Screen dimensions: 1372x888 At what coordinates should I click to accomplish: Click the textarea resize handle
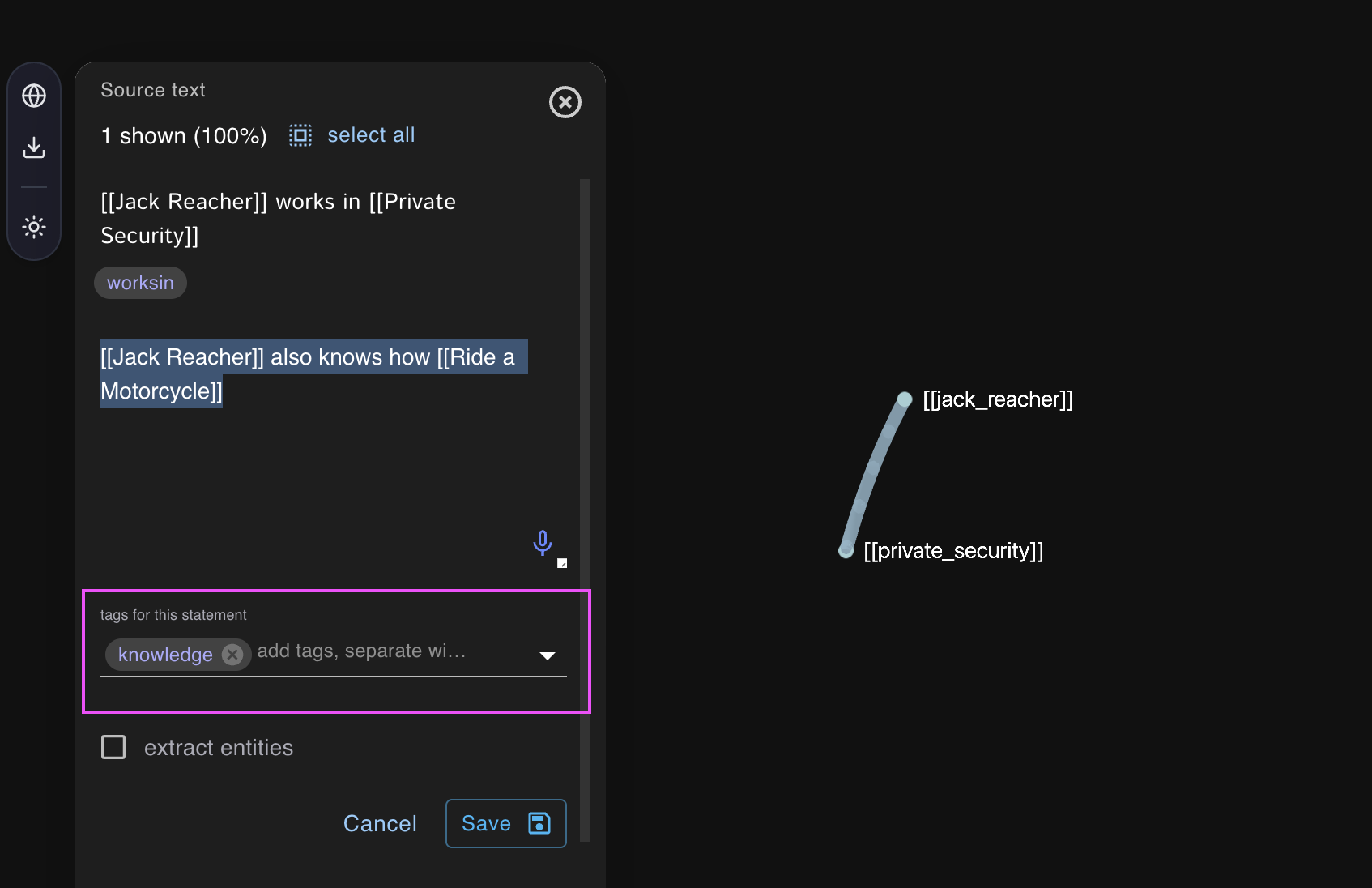[562, 563]
